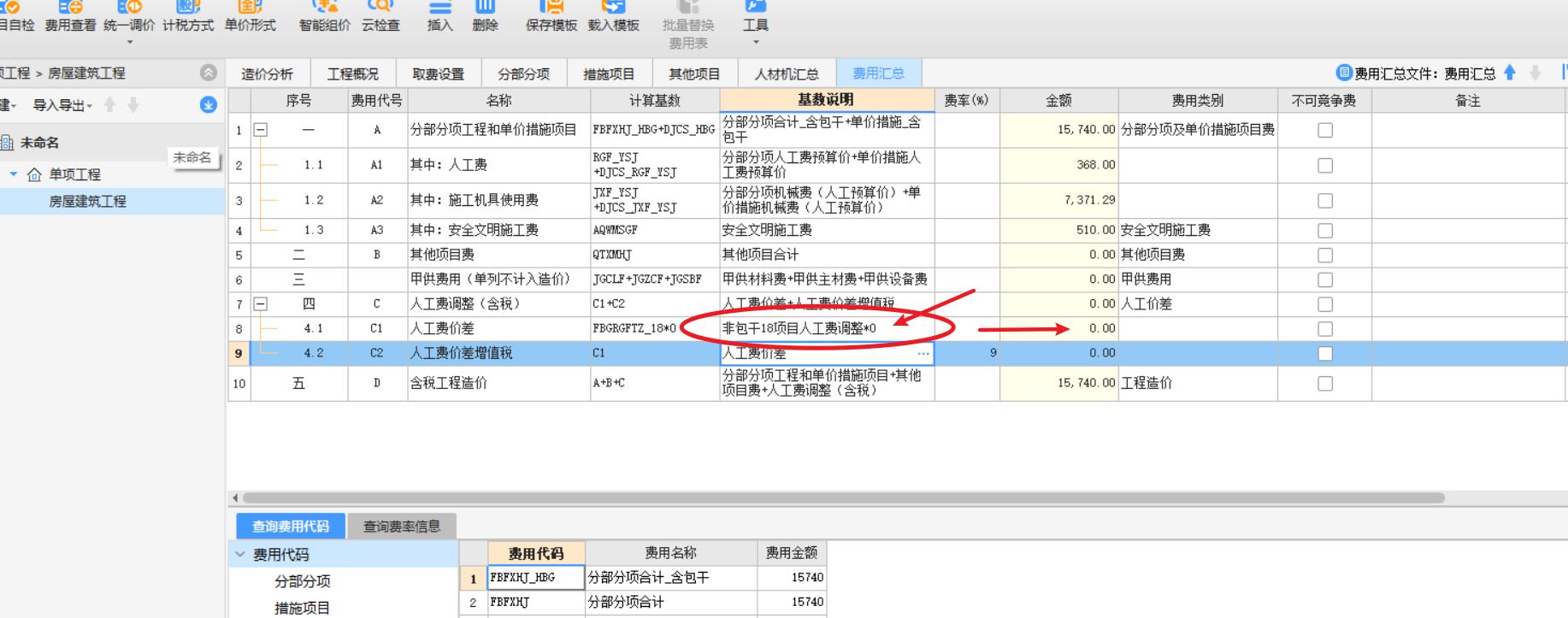Select the 费用汇总 tab
Screen dimensions: 1568x618
coord(878,74)
